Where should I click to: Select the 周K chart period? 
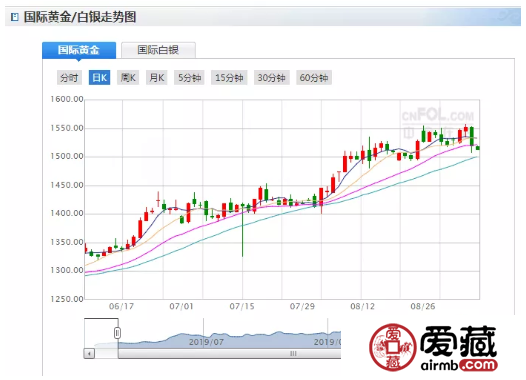[x=128, y=78]
